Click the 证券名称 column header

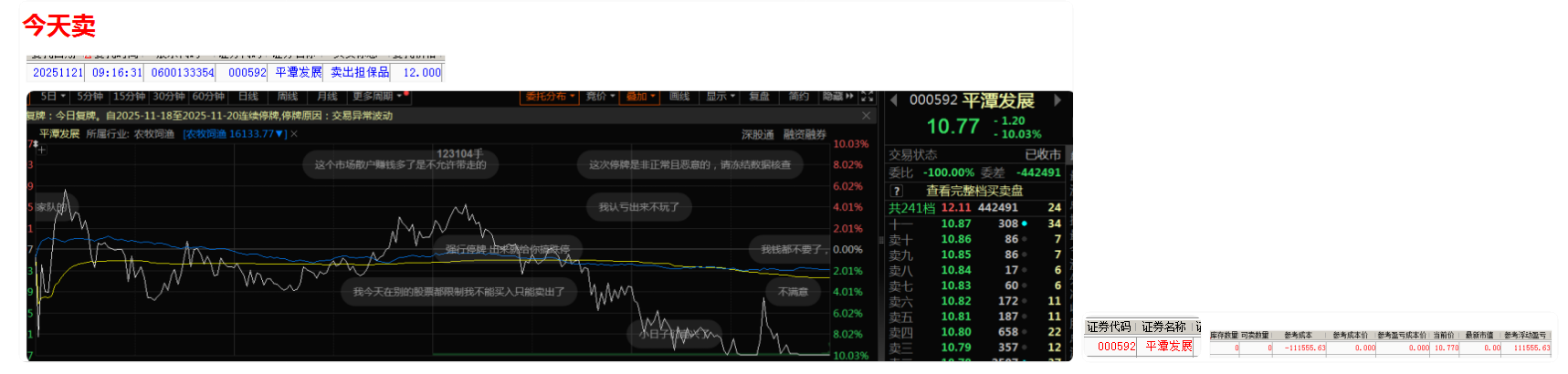(1163, 327)
